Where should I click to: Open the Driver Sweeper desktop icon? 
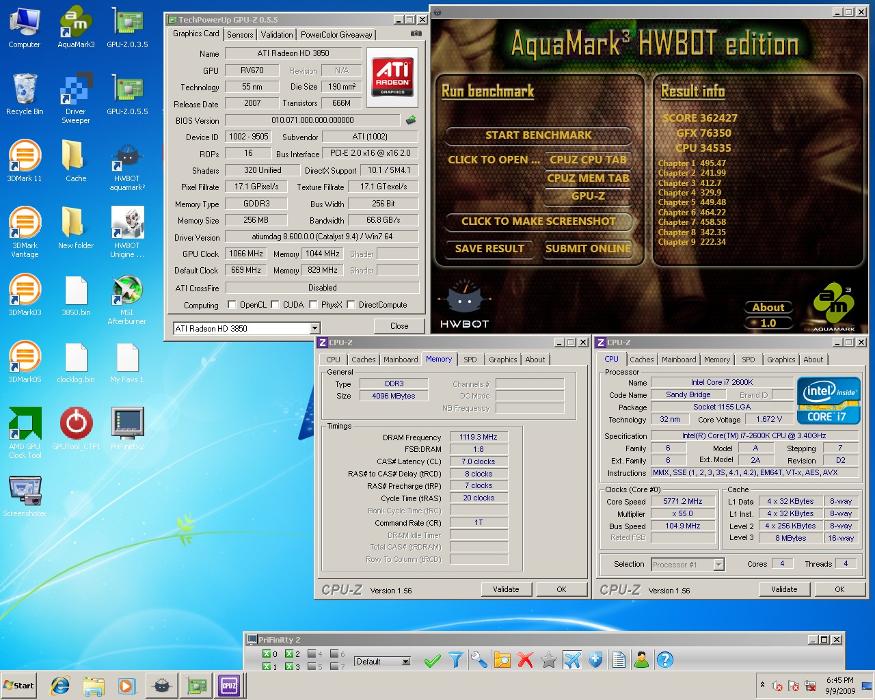click(x=76, y=97)
